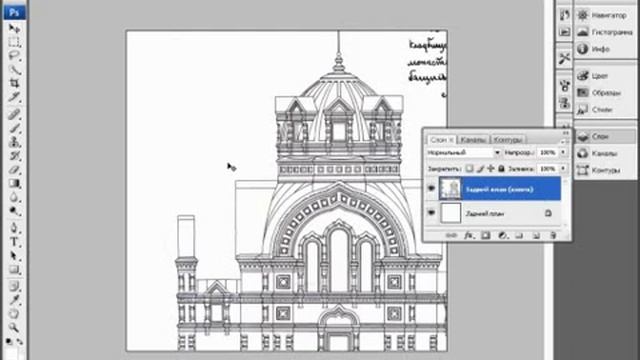Select the Rectangular Marquee tool
640x360 pixels.
(15, 42)
